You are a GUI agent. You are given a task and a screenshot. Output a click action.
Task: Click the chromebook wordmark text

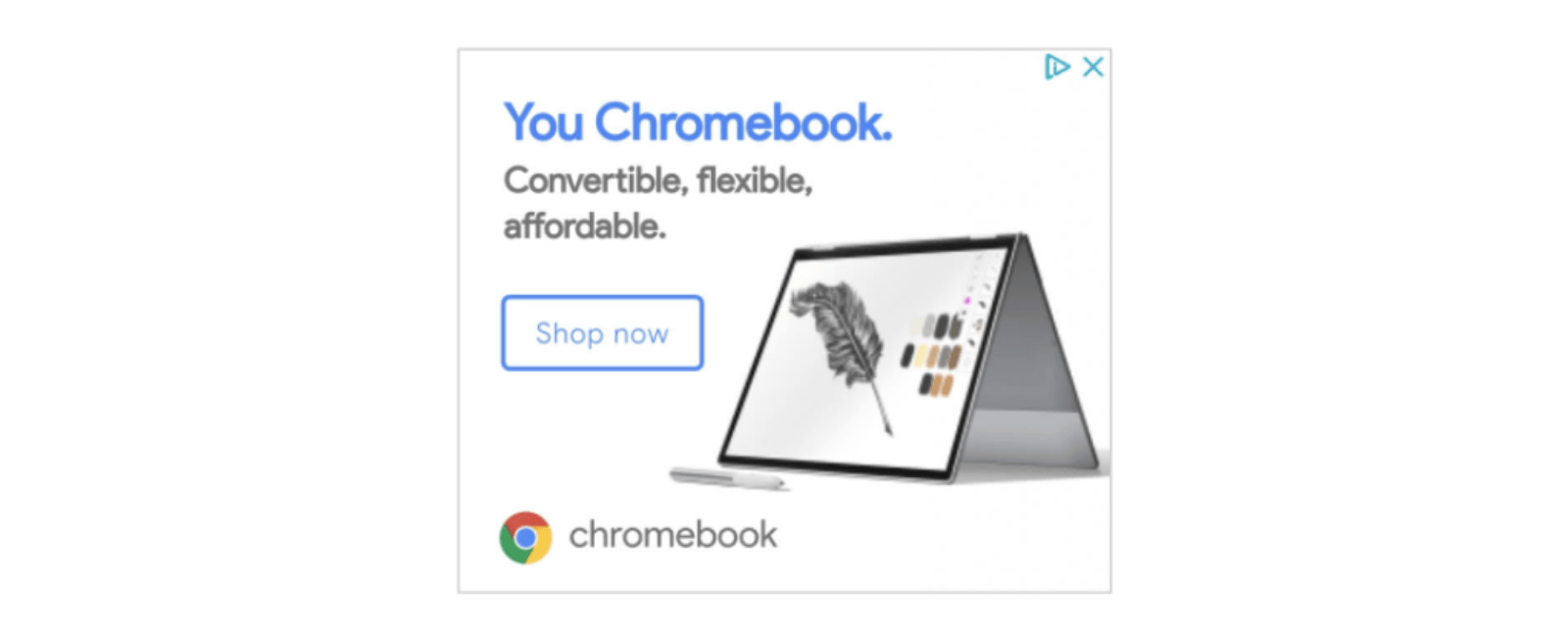673,535
